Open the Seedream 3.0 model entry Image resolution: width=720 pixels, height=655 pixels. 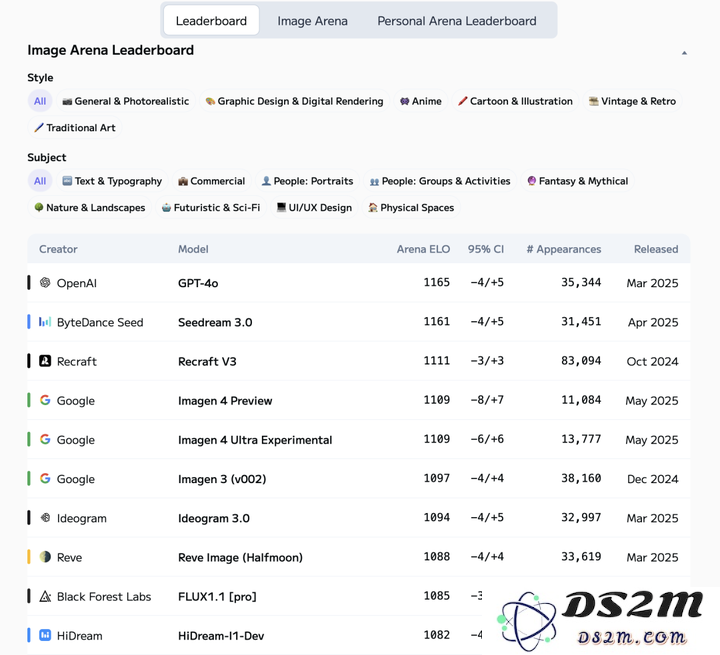[215, 322]
